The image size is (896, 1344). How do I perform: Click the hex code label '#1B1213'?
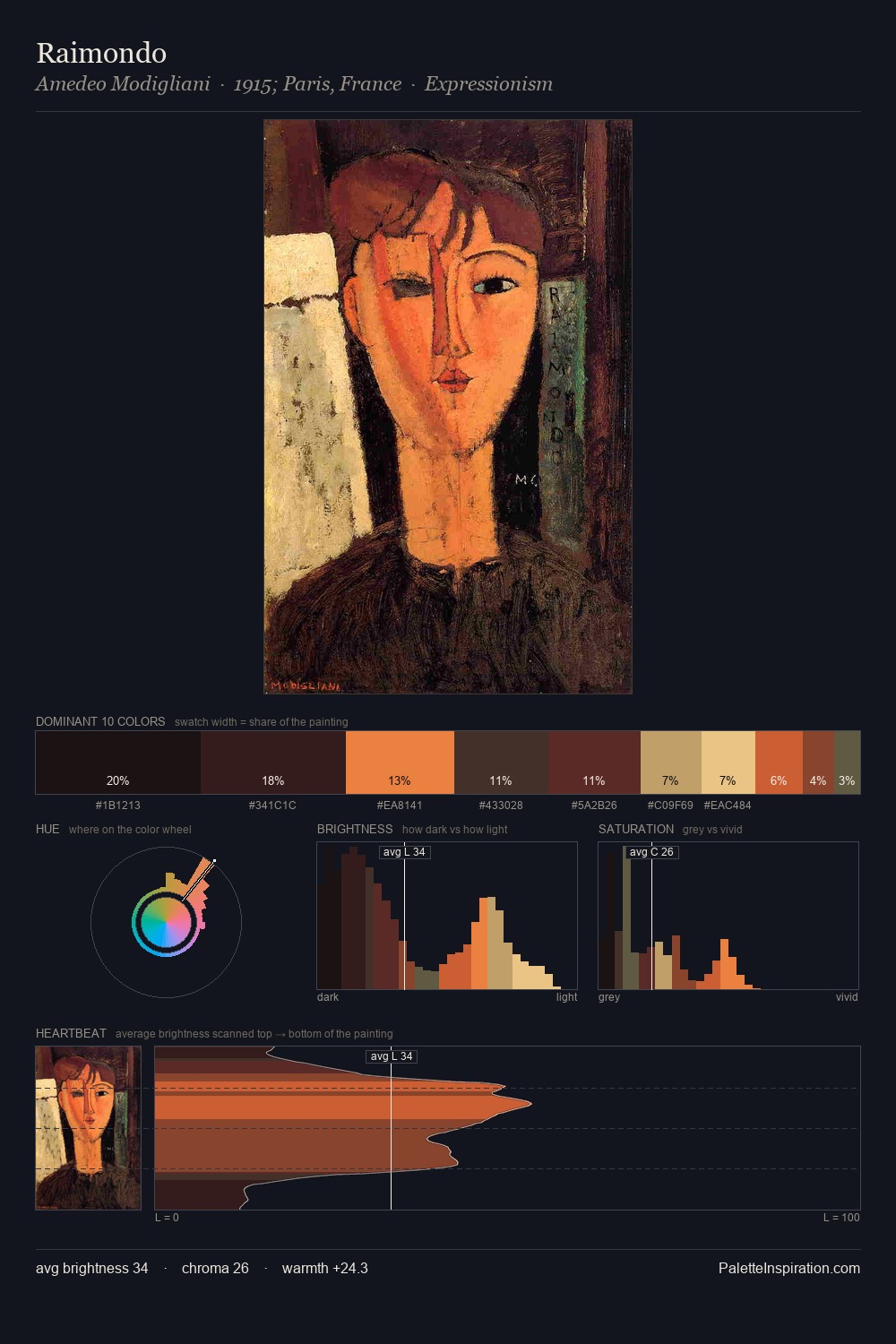click(118, 805)
